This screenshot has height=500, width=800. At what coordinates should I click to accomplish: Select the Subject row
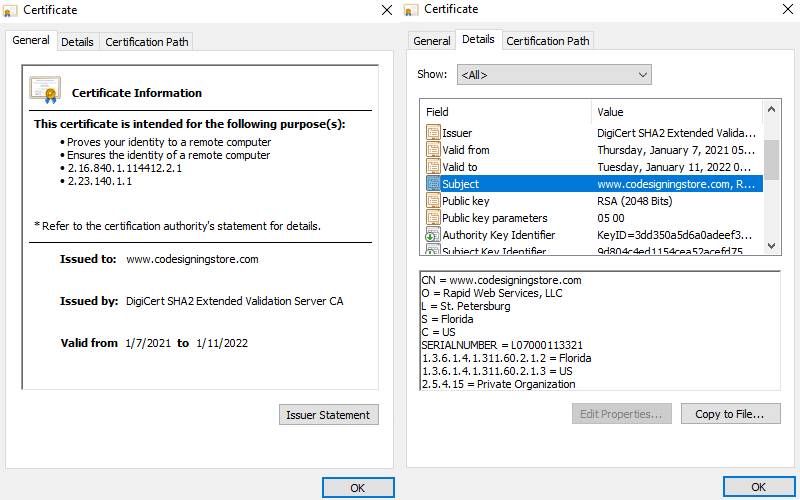[x=592, y=184]
